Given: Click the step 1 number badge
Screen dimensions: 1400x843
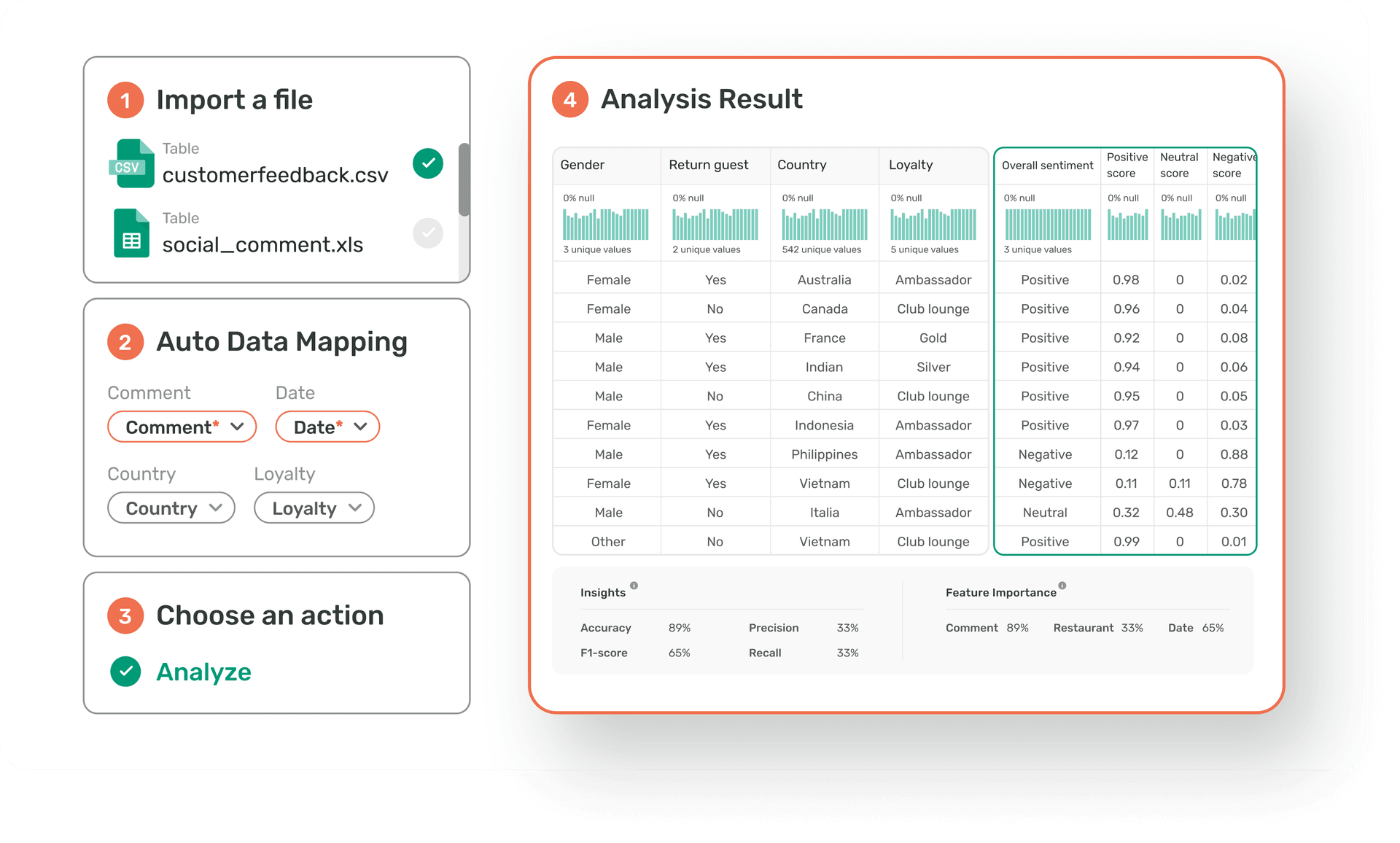Looking at the screenshot, I should click(x=125, y=100).
